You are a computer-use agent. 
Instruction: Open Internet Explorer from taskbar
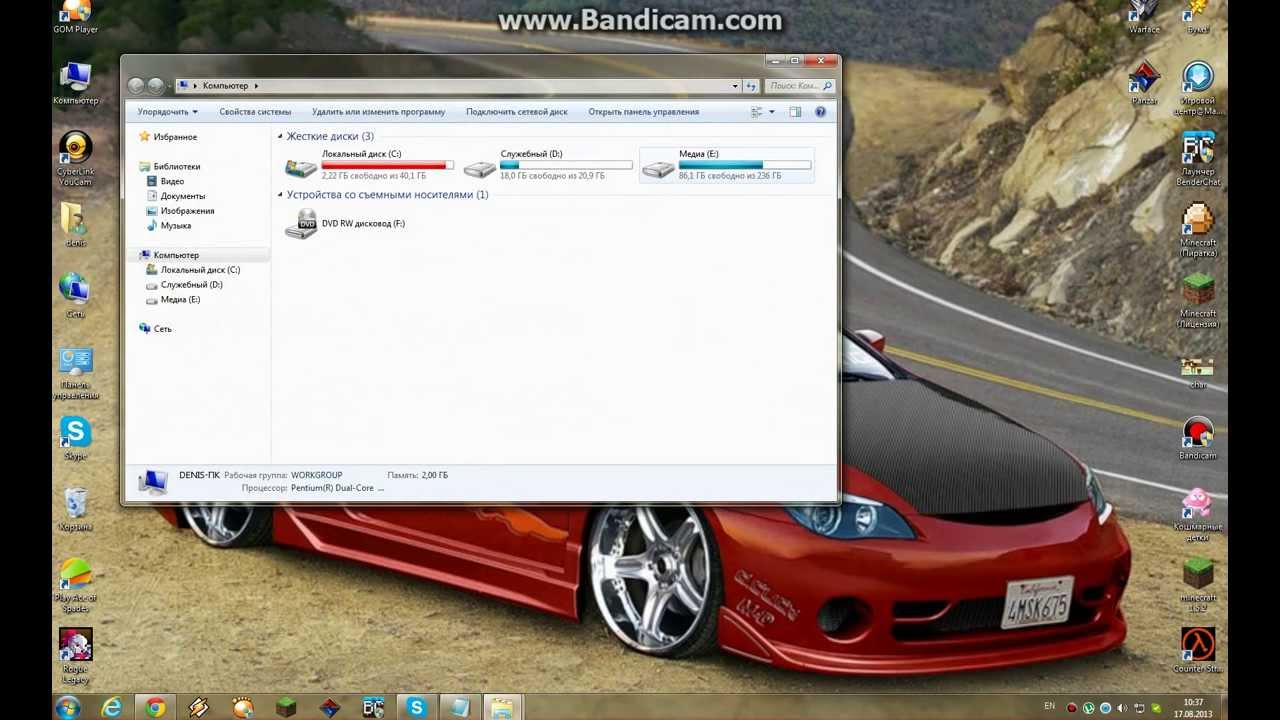point(112,708)
